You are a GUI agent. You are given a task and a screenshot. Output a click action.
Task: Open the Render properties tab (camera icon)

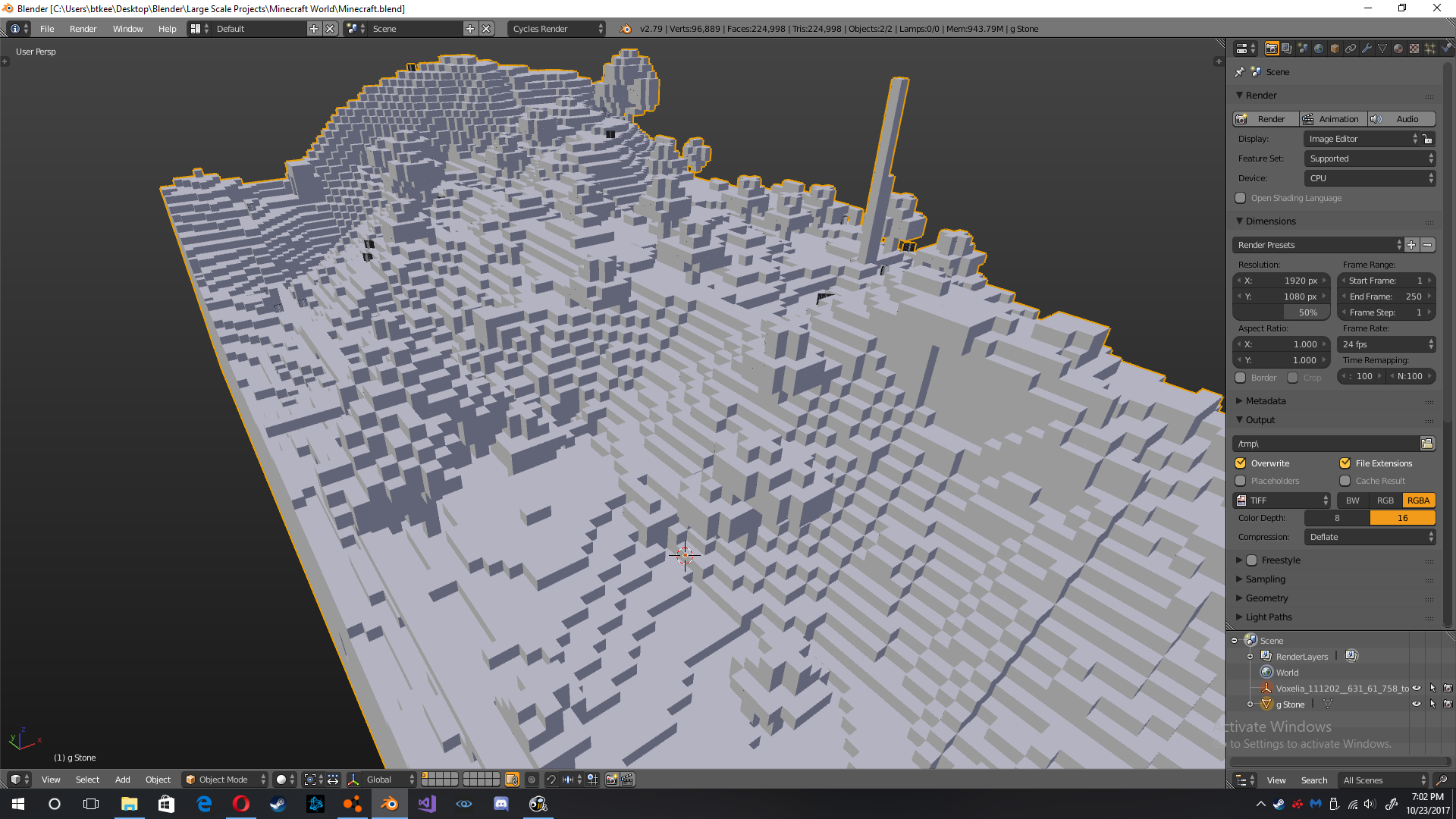pos(1272,49)
